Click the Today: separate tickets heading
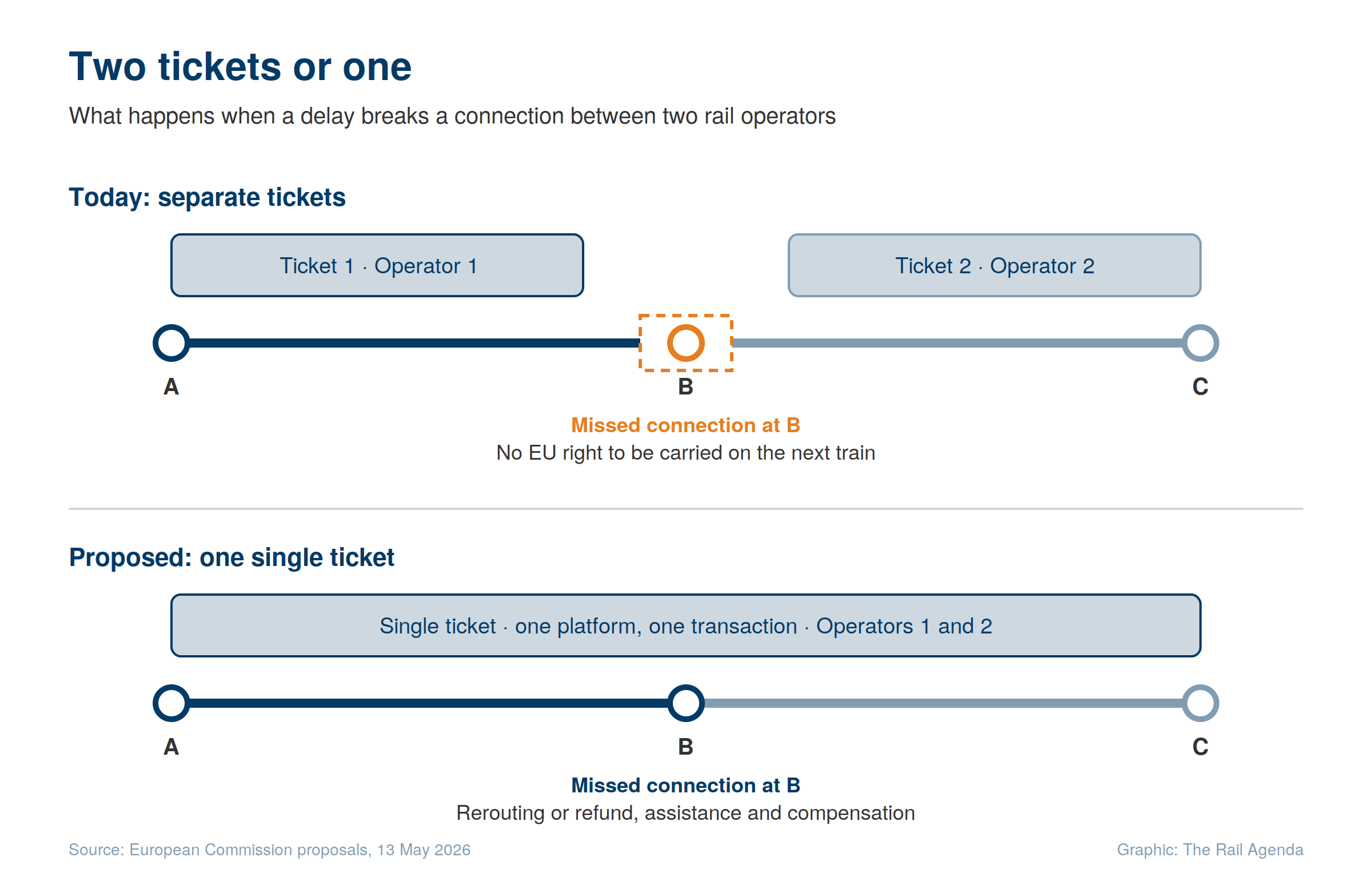 (x=207, y=198)
